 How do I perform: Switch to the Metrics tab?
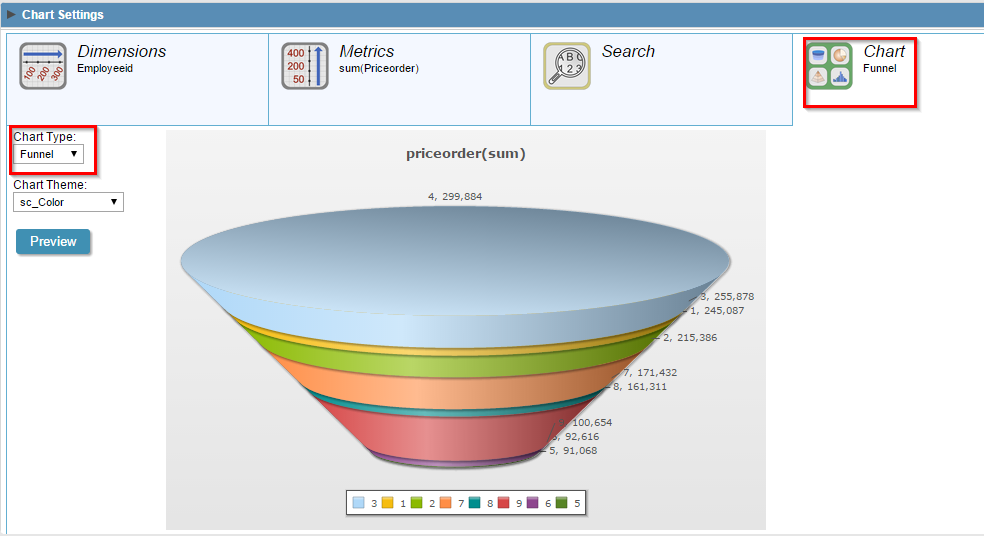[367, 52]
